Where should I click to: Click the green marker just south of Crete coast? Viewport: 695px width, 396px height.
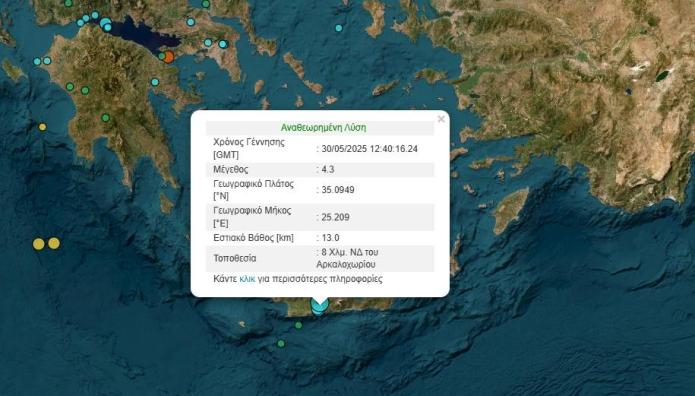pyautogui.click(x=299, y=325)
